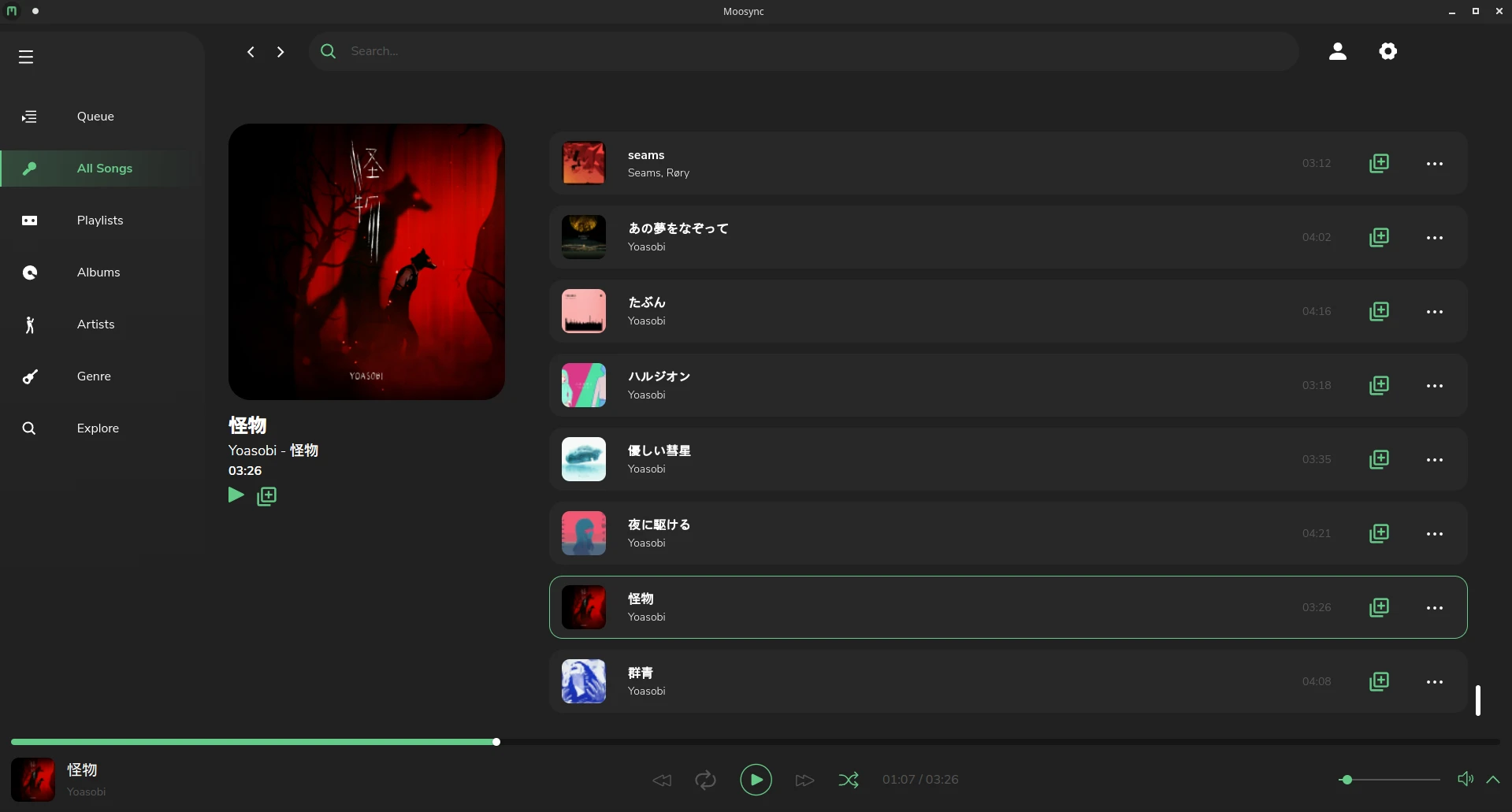1512x812 pixels.
Task: Go back with the left arrow
Action: (x=251, y=52)
